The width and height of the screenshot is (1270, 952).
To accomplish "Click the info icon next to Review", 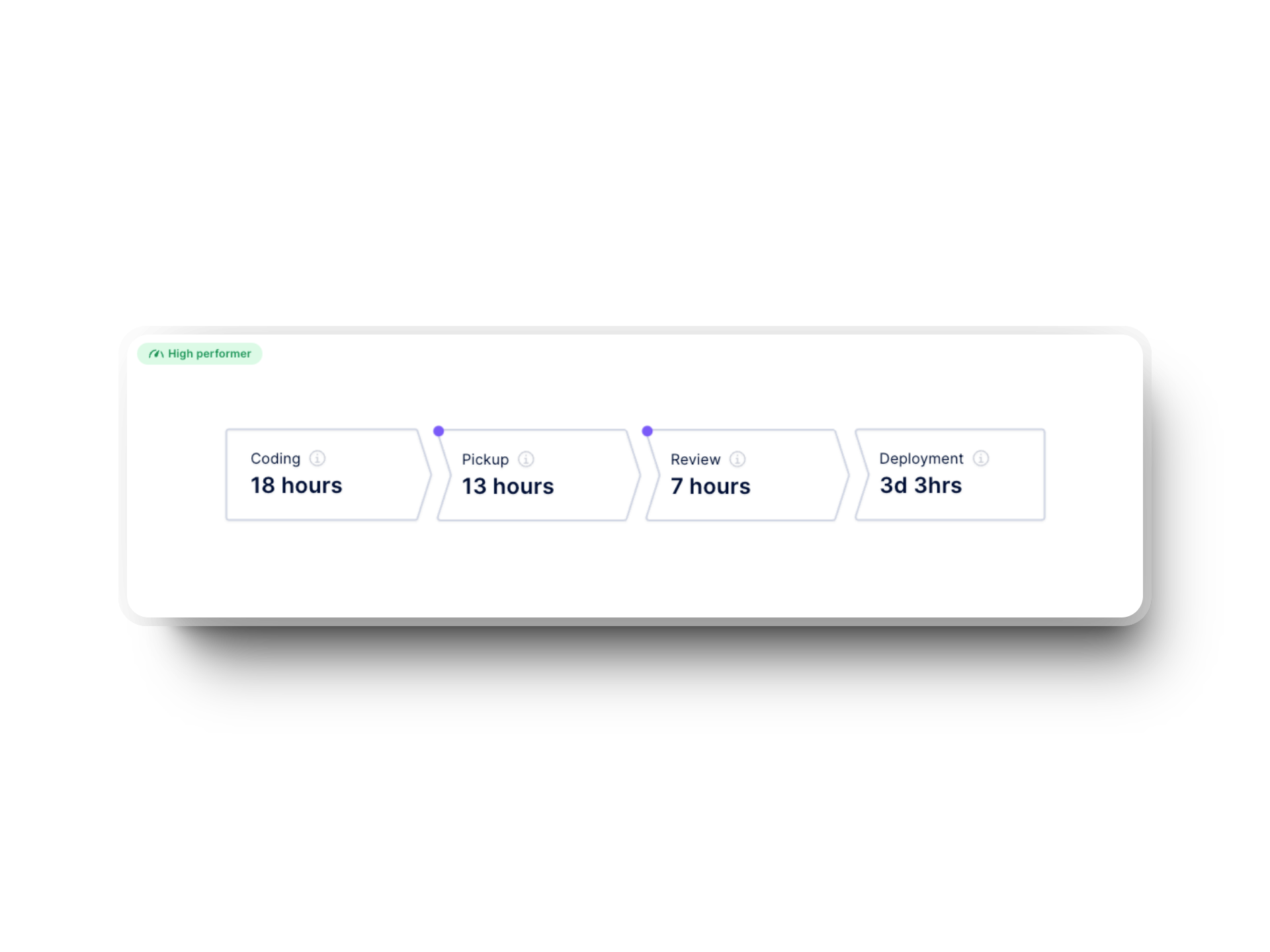I will [x=738, y=459].
